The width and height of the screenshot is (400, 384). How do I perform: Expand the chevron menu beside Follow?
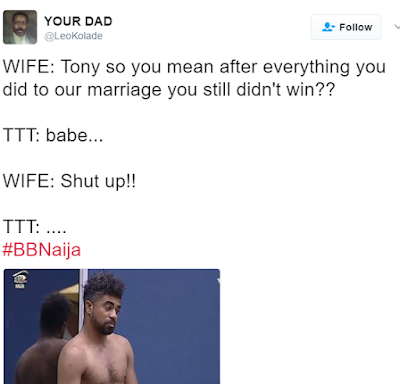pyautogui.click(x=397, y=27)
